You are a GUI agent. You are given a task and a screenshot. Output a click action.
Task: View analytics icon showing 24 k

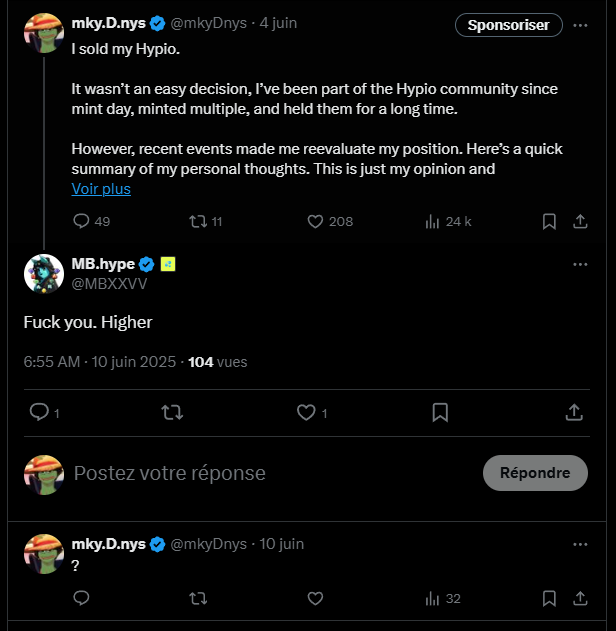click(432, 221)
